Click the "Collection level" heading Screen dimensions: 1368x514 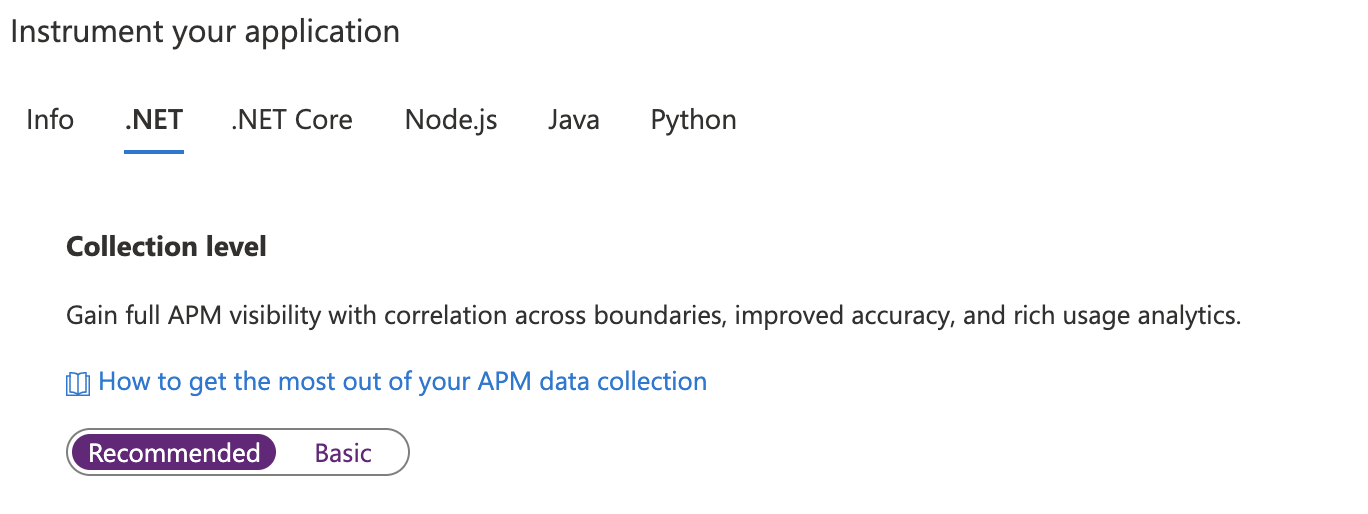click(166, 246)
